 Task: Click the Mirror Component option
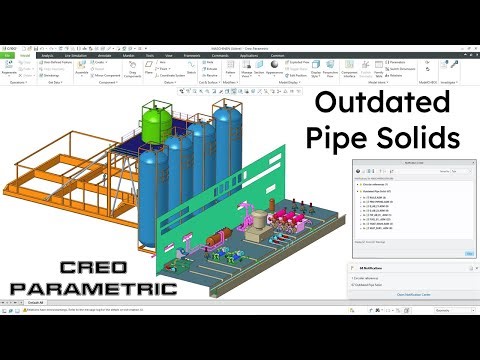click(105, 75)
